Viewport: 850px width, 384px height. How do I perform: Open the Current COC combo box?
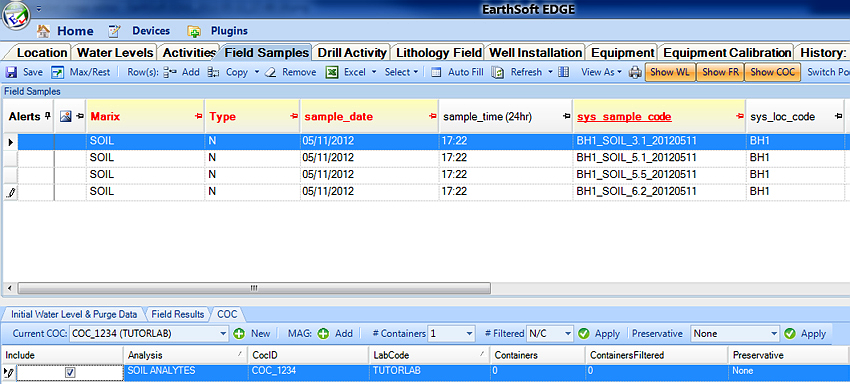(149, 334)
